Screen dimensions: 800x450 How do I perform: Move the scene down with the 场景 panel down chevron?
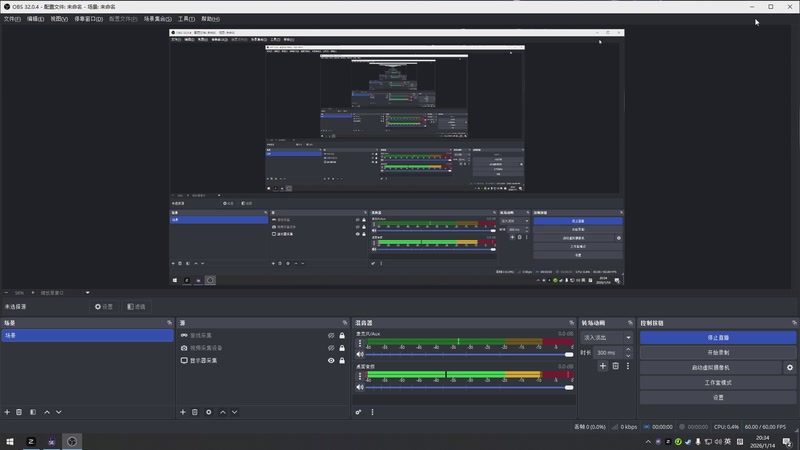tap(59, 412)
